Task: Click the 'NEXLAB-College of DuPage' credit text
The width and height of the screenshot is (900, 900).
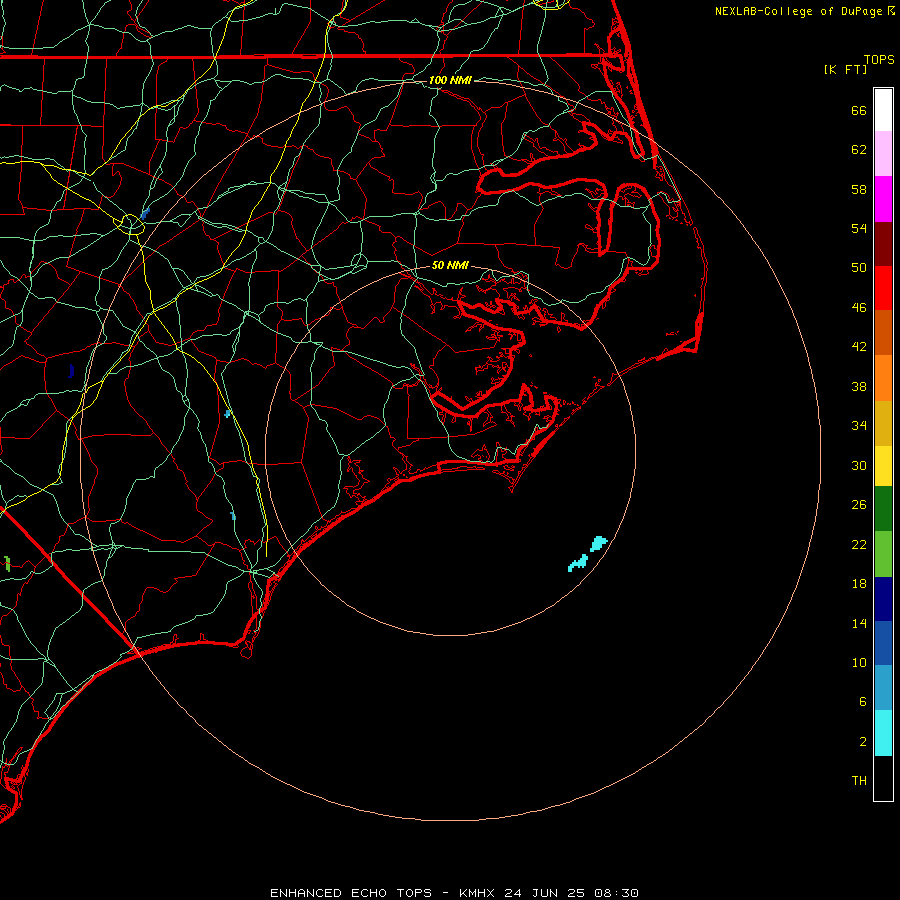Action: pos(800,11)
